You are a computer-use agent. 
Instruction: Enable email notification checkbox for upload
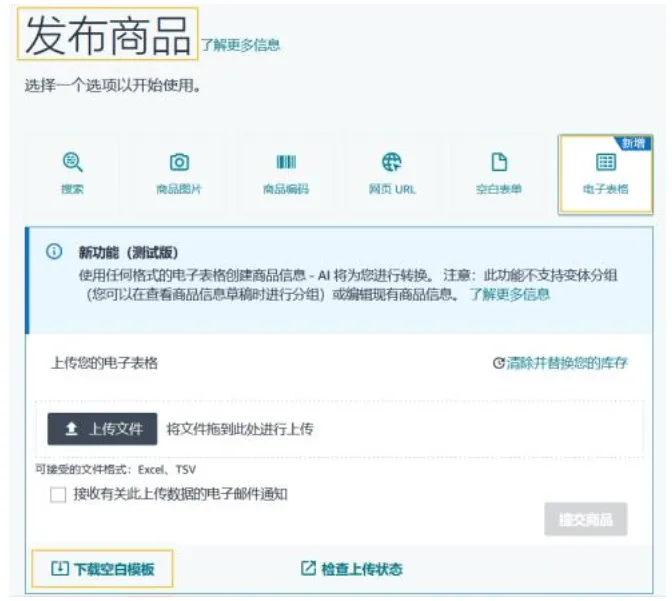coord(58,494)
